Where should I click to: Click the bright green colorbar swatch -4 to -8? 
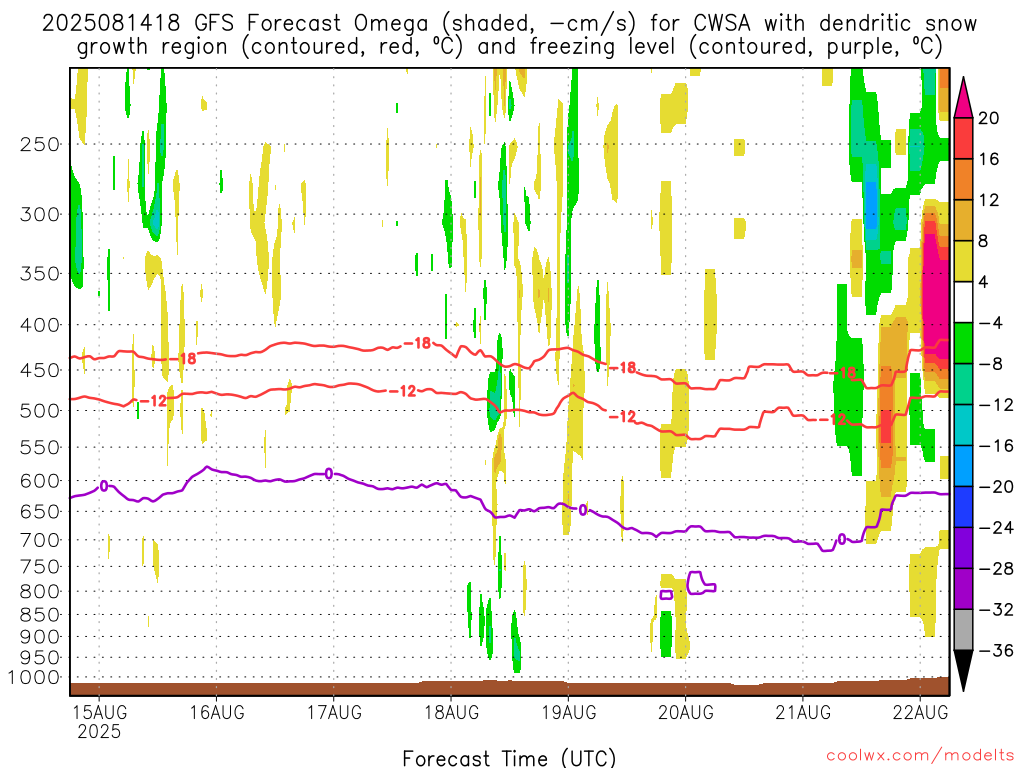point(963,343)
